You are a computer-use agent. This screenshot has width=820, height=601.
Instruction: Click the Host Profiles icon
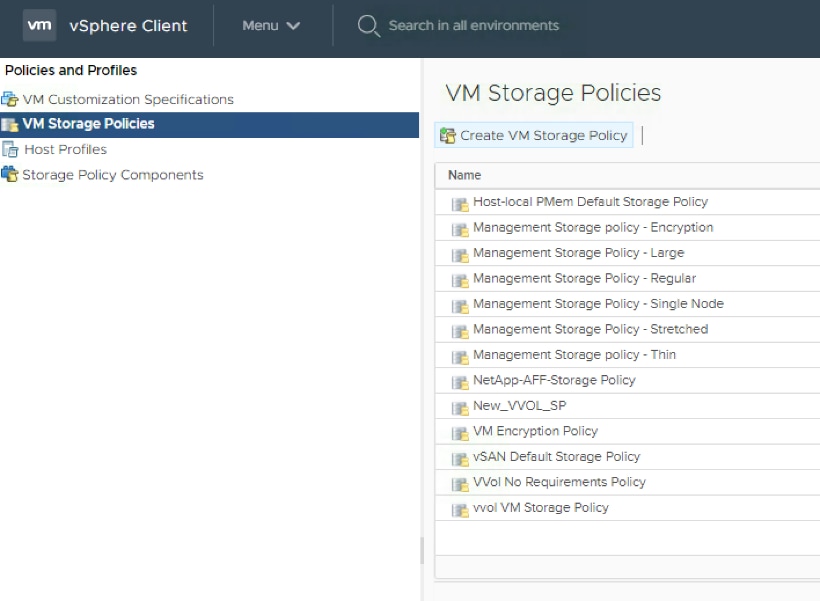coord(10,150)
